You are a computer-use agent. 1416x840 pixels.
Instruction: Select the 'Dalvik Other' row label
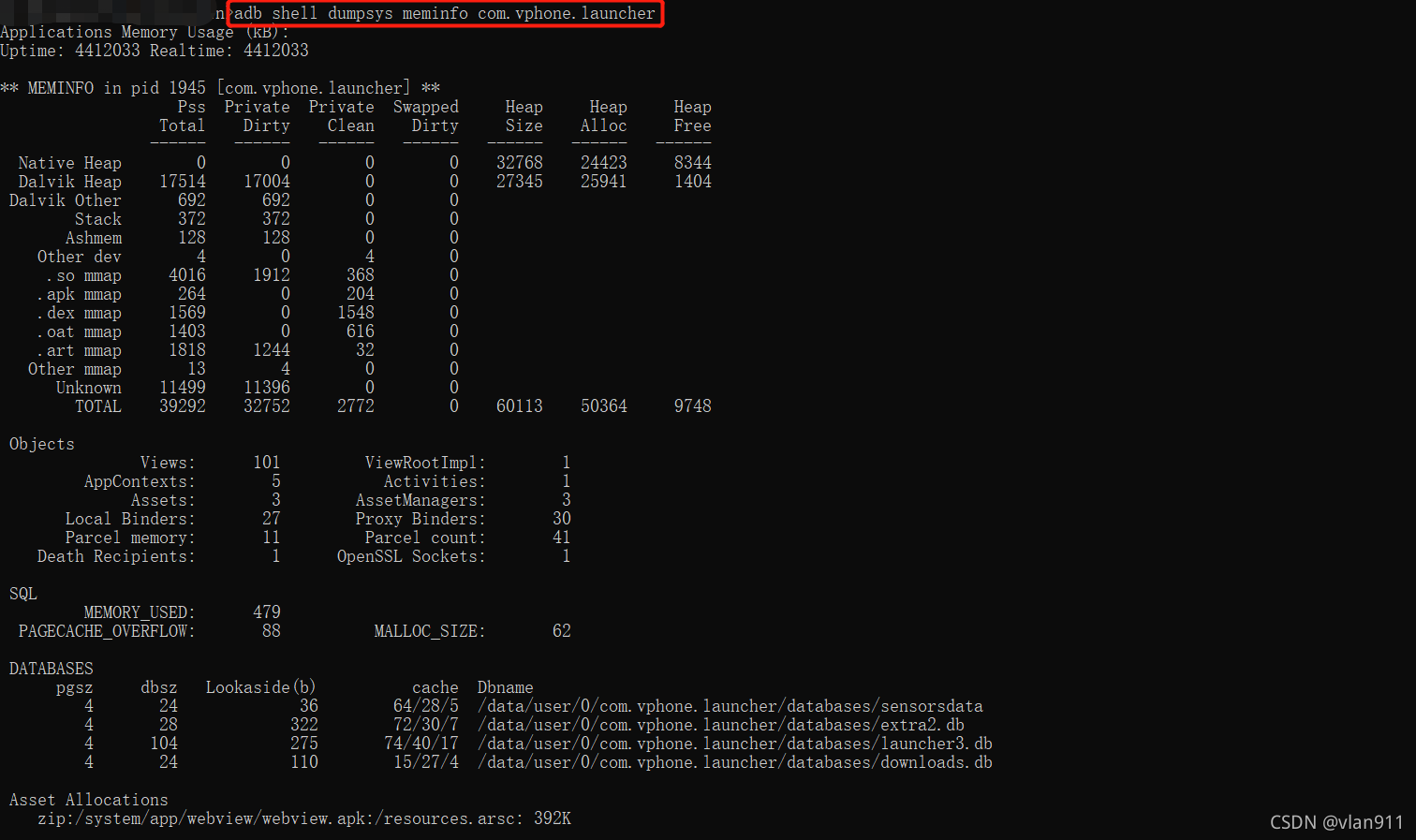point(66,200)
